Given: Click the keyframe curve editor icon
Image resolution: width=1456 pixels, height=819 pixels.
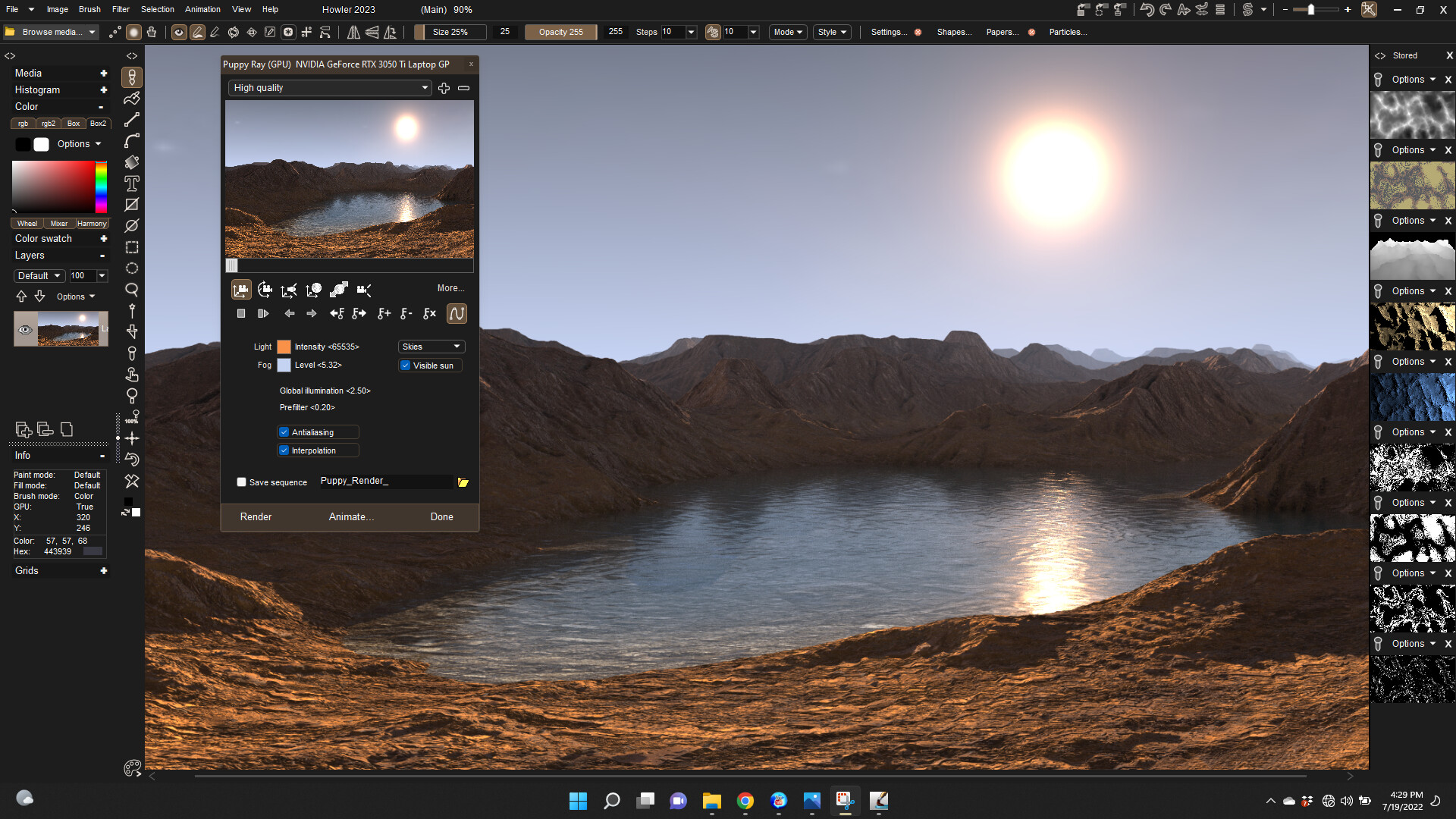Looking at the screenshot, I should tap(457, 313).
